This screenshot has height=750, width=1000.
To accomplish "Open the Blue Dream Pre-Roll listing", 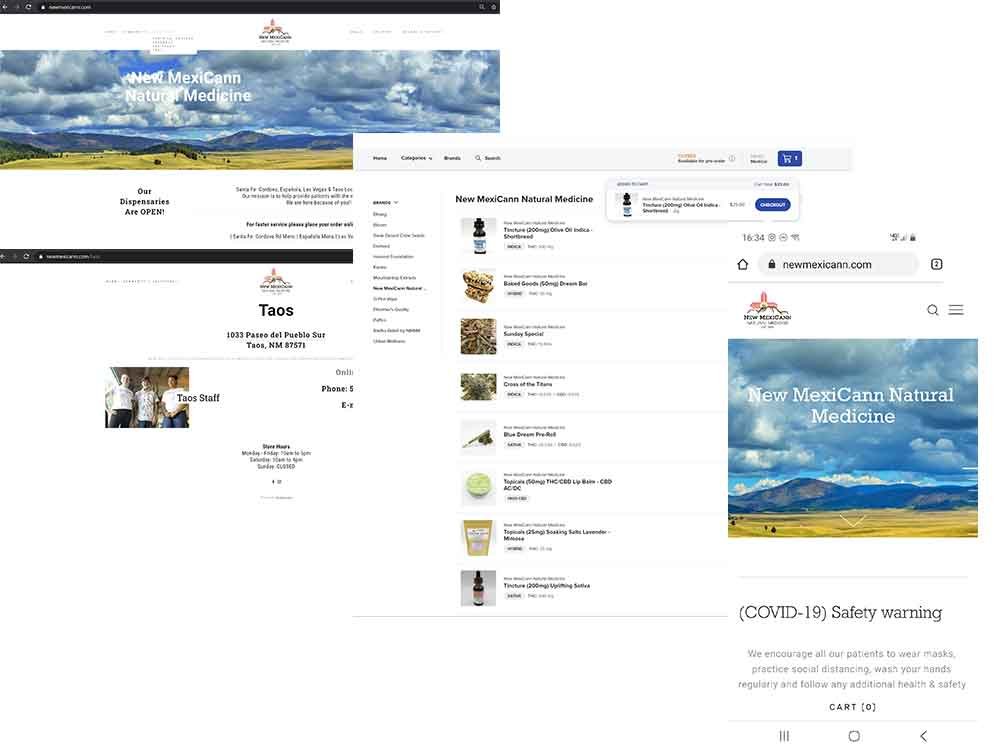I will [529, 434].
